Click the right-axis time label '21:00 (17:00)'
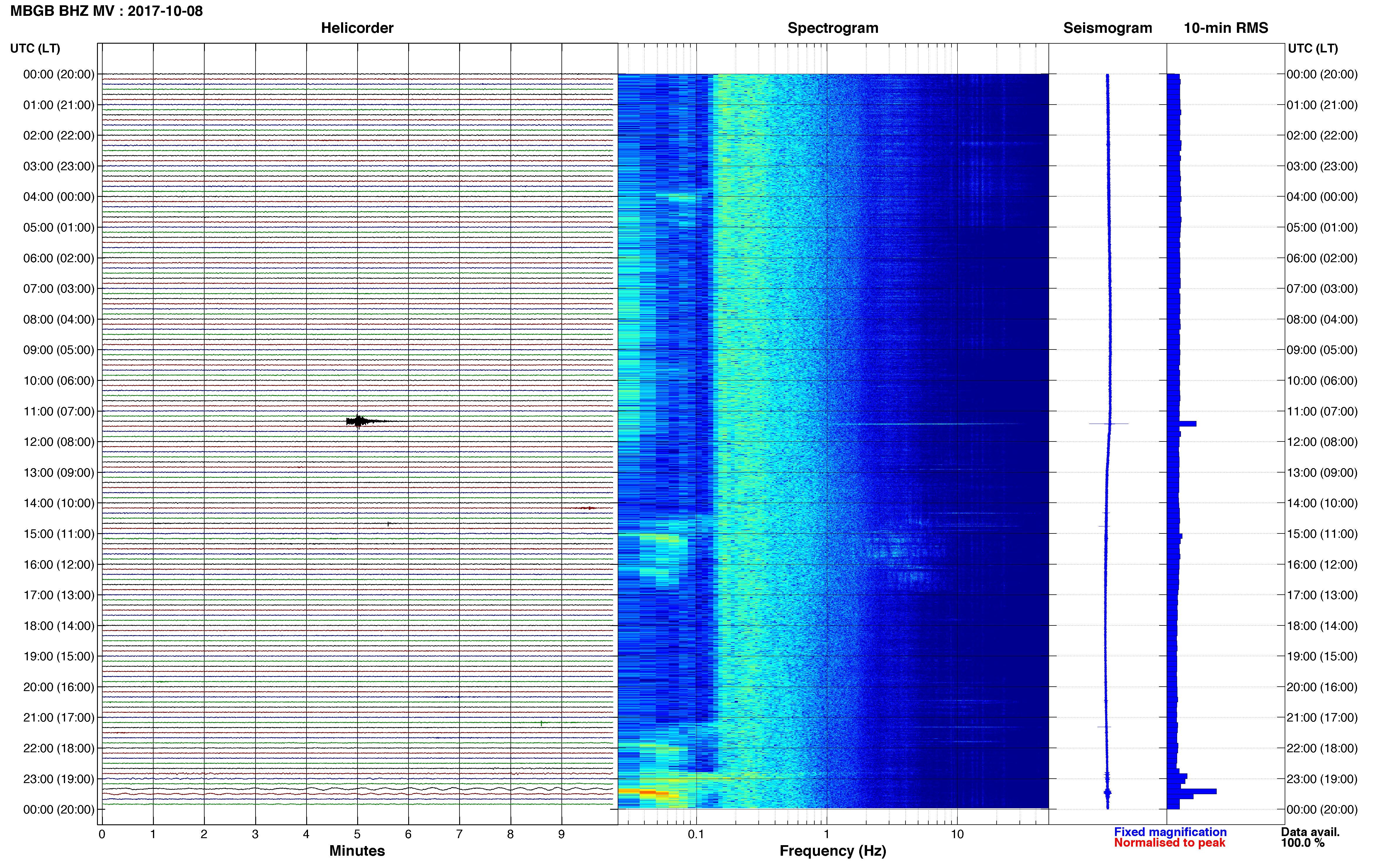The height and width of the screenshot is (868, 1389). pyautogui.click(x=1322, y=717)
